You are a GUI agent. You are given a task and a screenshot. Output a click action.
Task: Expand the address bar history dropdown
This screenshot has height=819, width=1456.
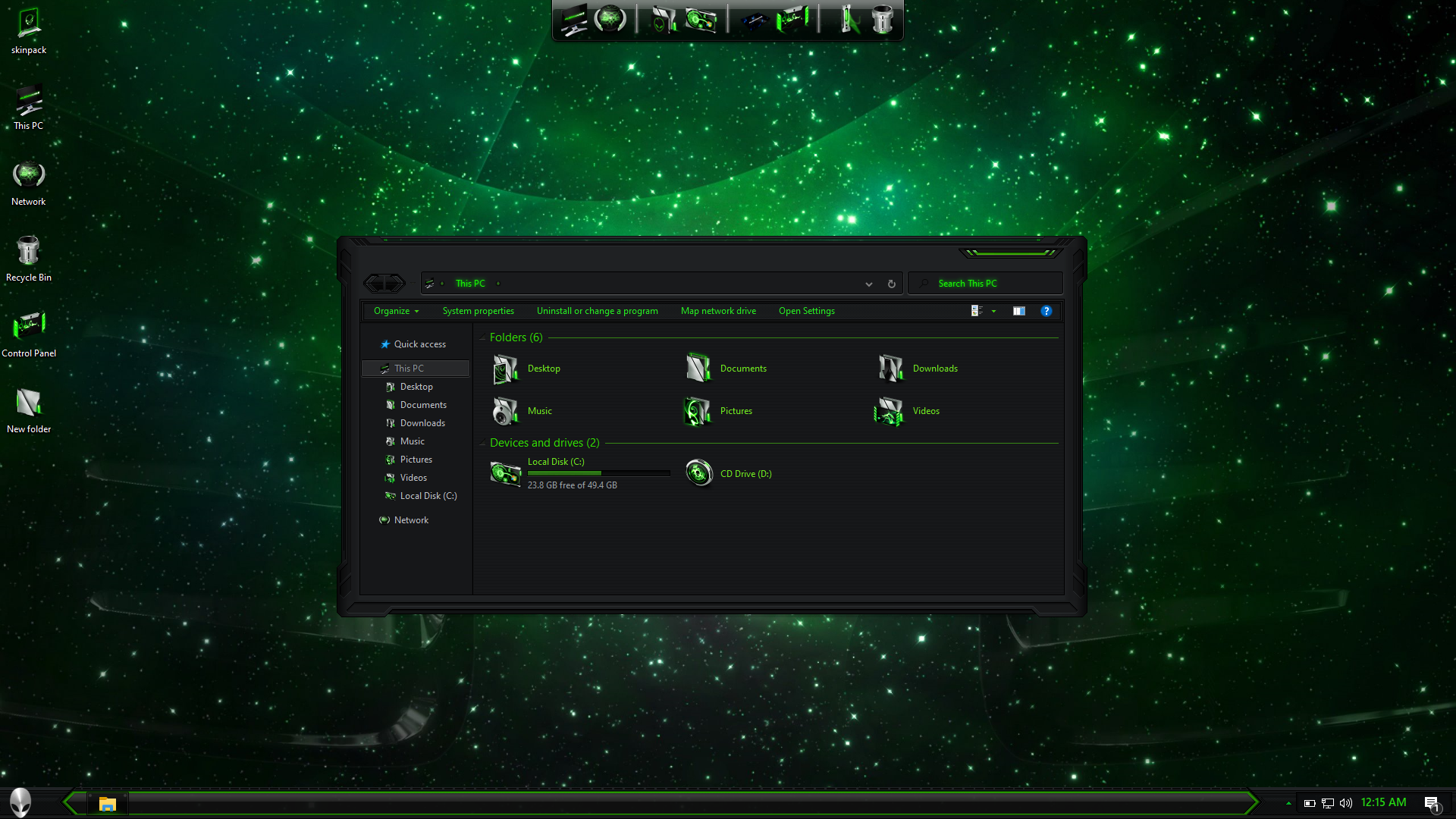point(869,284)
